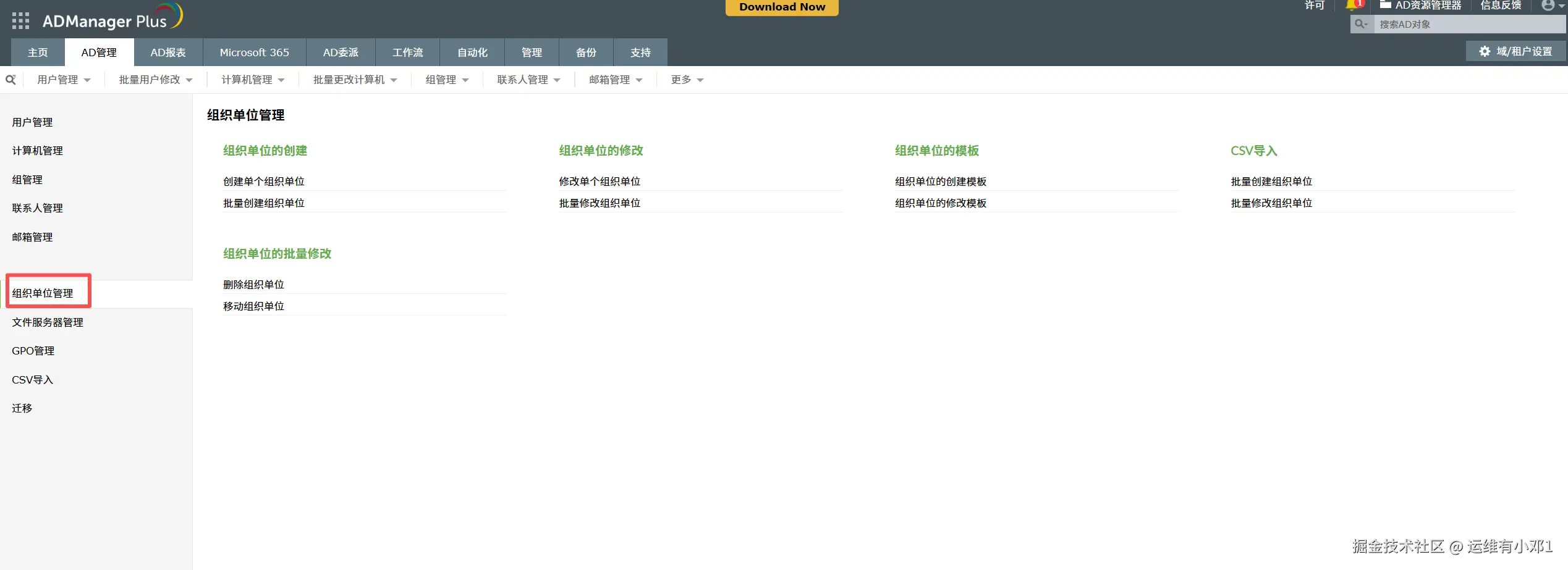Click 组织单位的修改模板 link
This screenshot has height=570, width=1568.
point(941,203)
